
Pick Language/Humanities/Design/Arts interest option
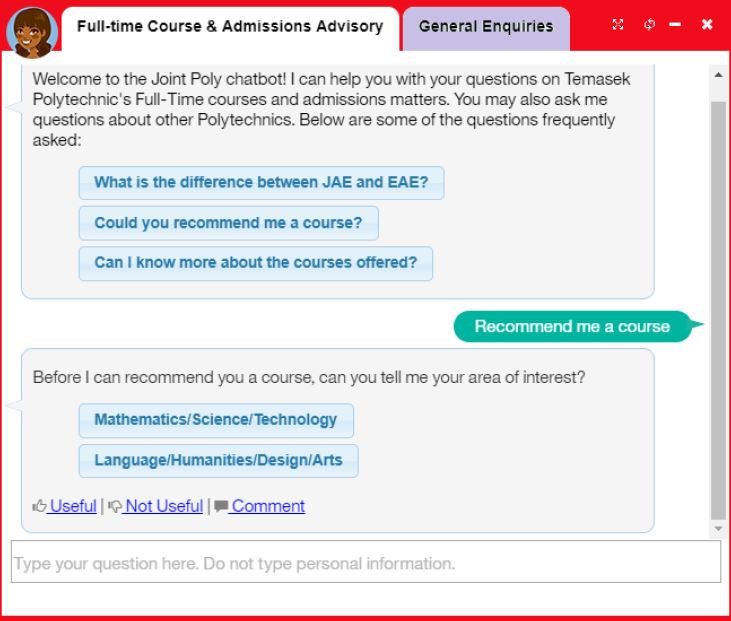click(218, 461)
